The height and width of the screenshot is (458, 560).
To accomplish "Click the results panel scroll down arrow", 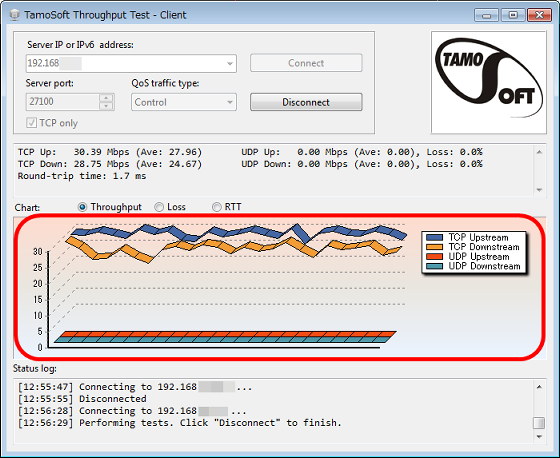I will click(x=539, y=190).
